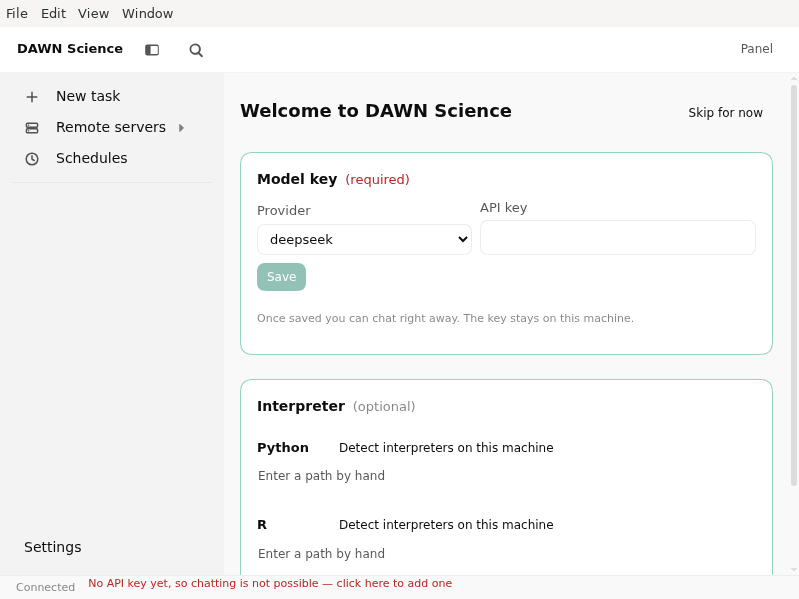Screen dimensions: 799x599
Task: Click the clock icon beside Schedules
Action: point(32,158)
